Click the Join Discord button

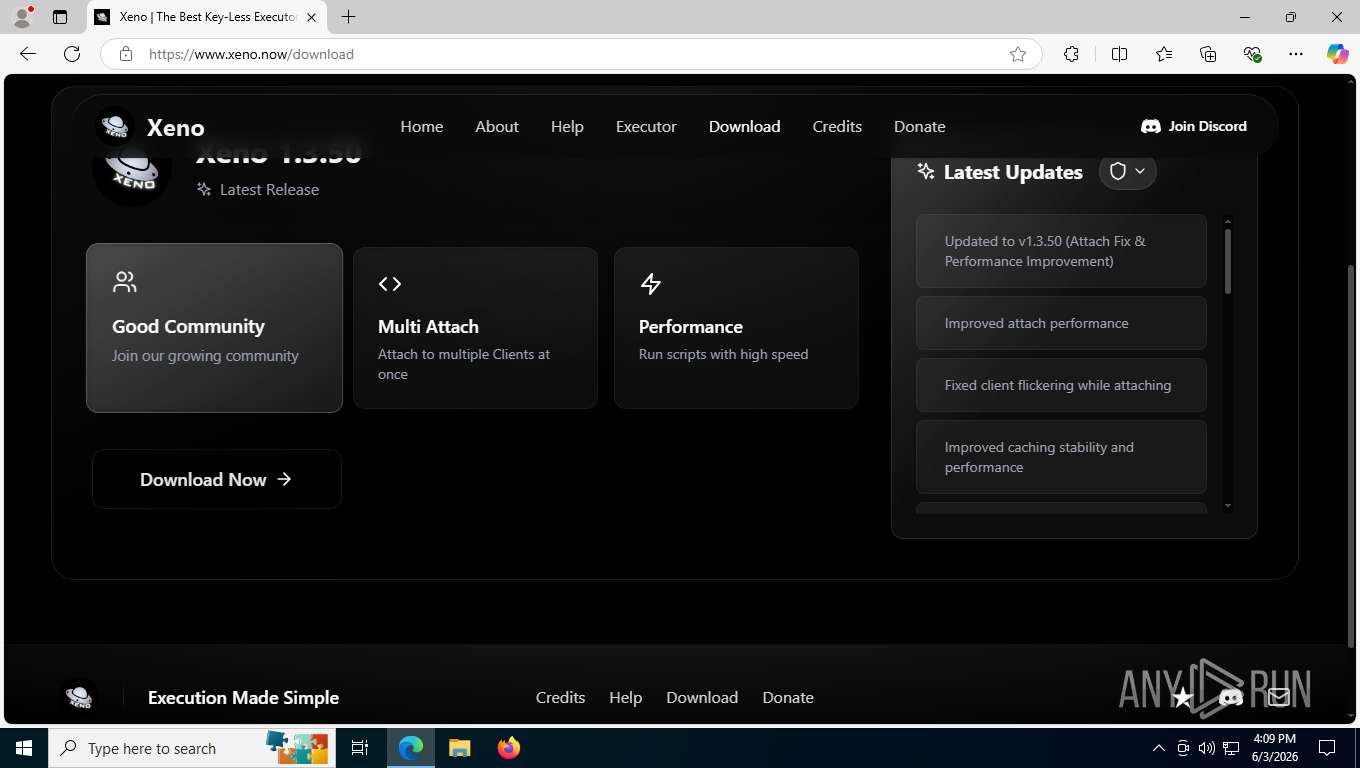pyautogui.click(x=1194, y=126)
